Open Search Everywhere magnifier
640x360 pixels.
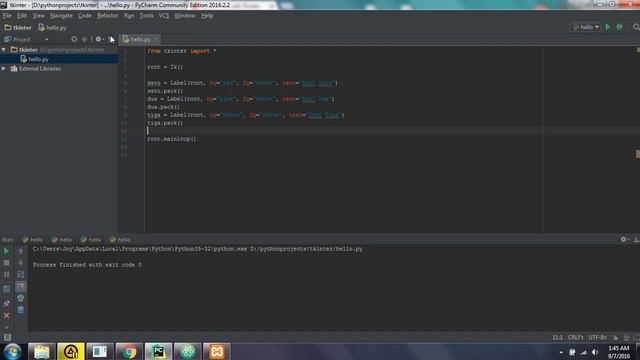click(636, 27)
